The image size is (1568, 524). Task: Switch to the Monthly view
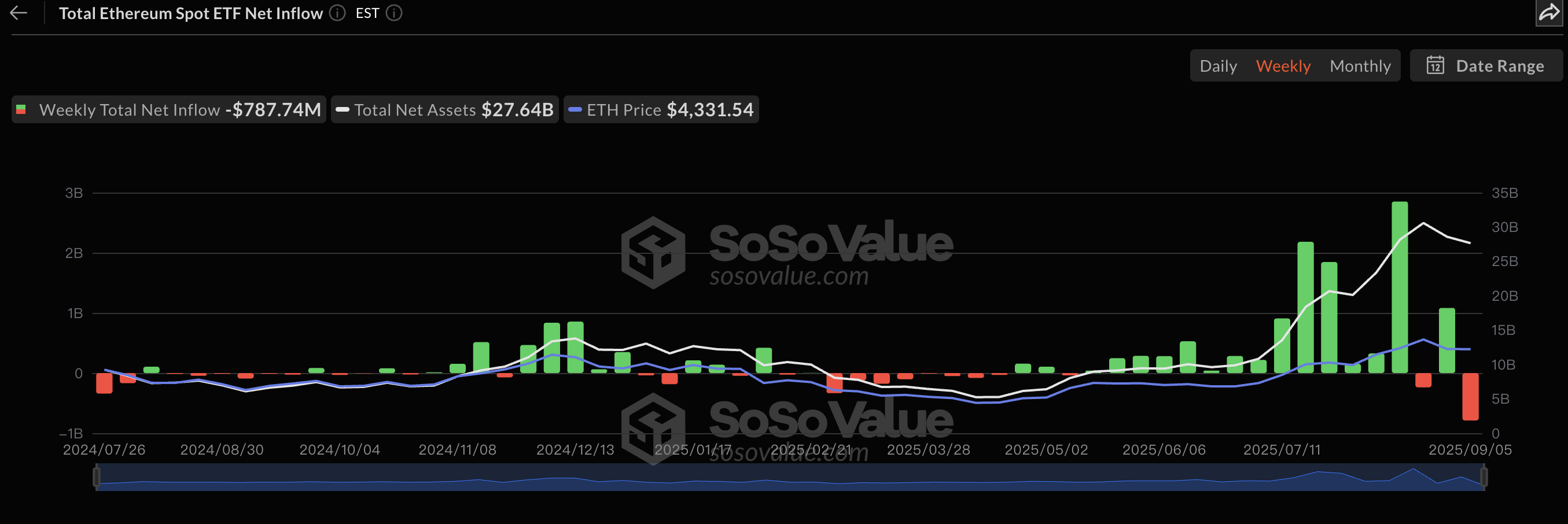pyautogui.click(x=1360, y=66)
